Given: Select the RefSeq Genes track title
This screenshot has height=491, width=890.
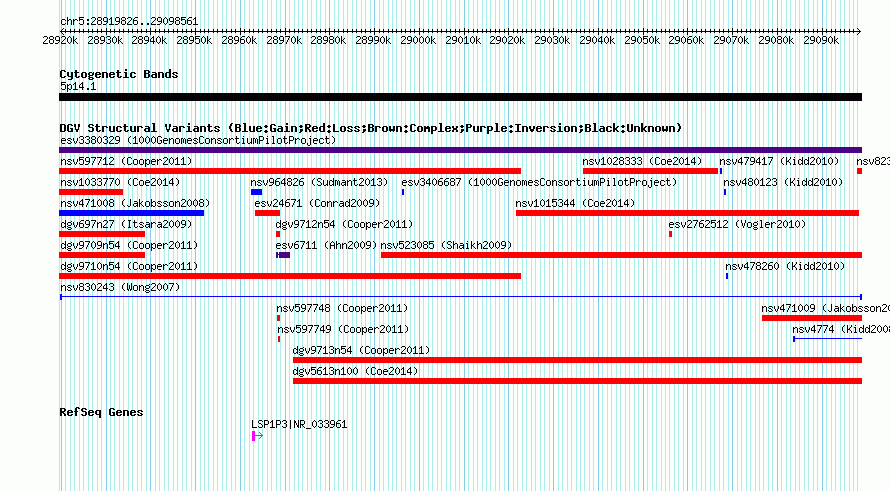Looking at the screenshot, I should [x=101, y=412].
